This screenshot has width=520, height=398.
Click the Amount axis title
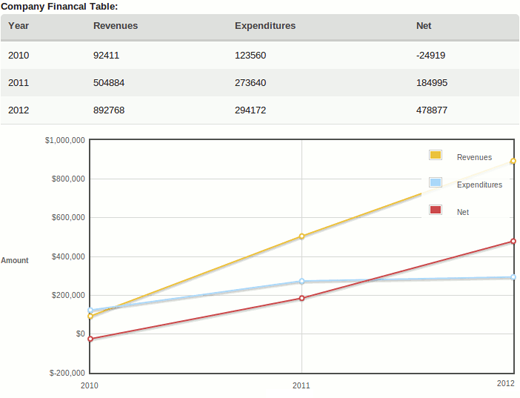click(15, 260)
